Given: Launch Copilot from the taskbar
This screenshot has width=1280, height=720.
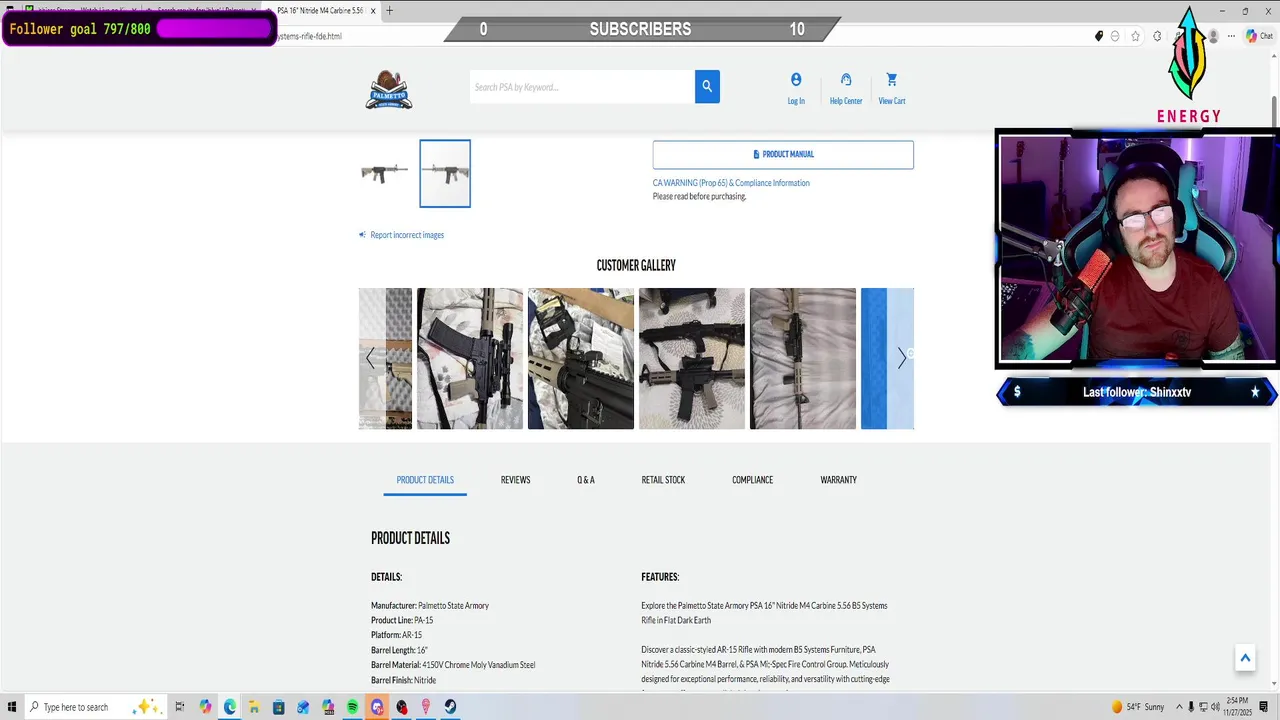Looking at the screenshot, I should point(205,707).
